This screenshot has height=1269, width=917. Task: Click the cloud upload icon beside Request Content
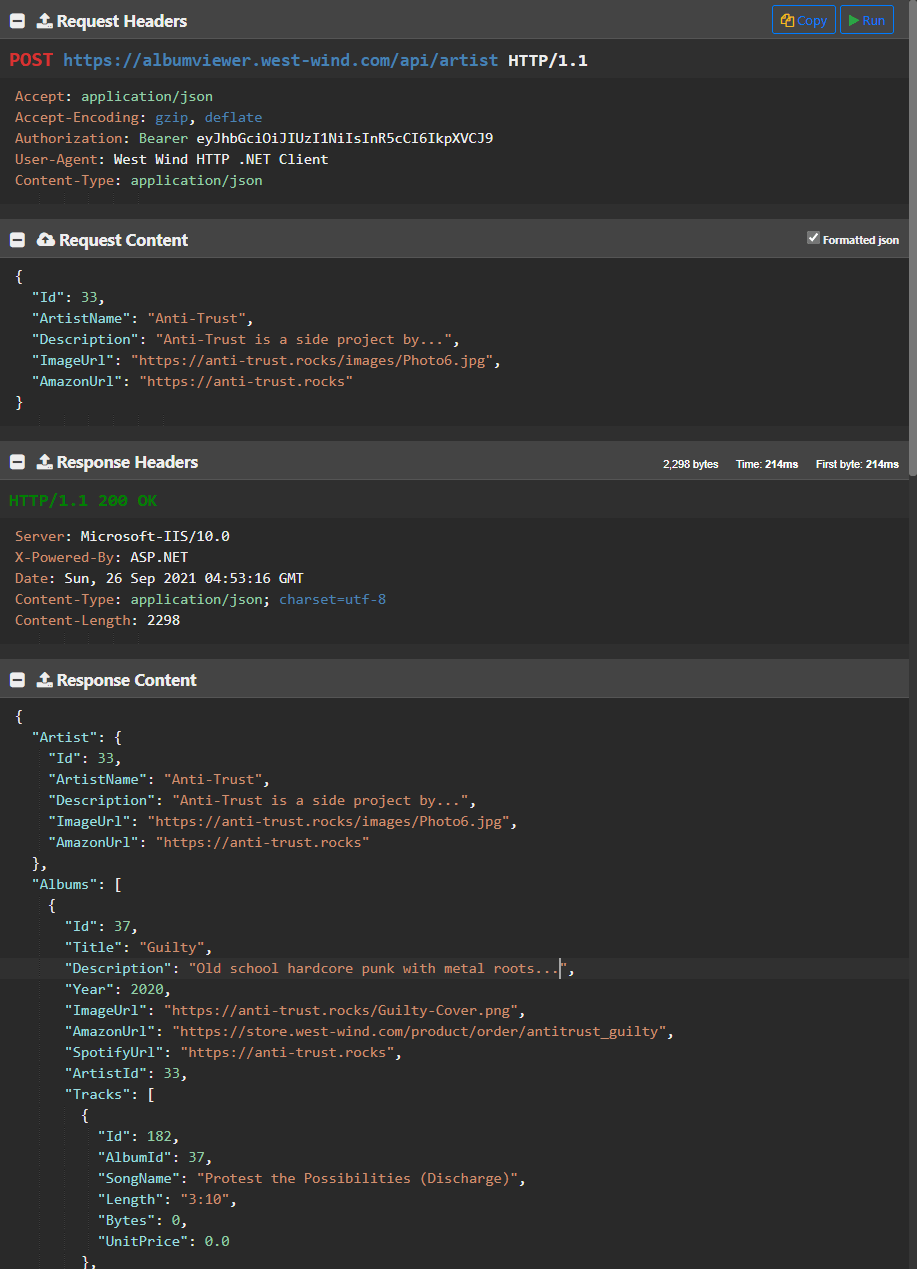pyautogui.click(x=46, y=240)
